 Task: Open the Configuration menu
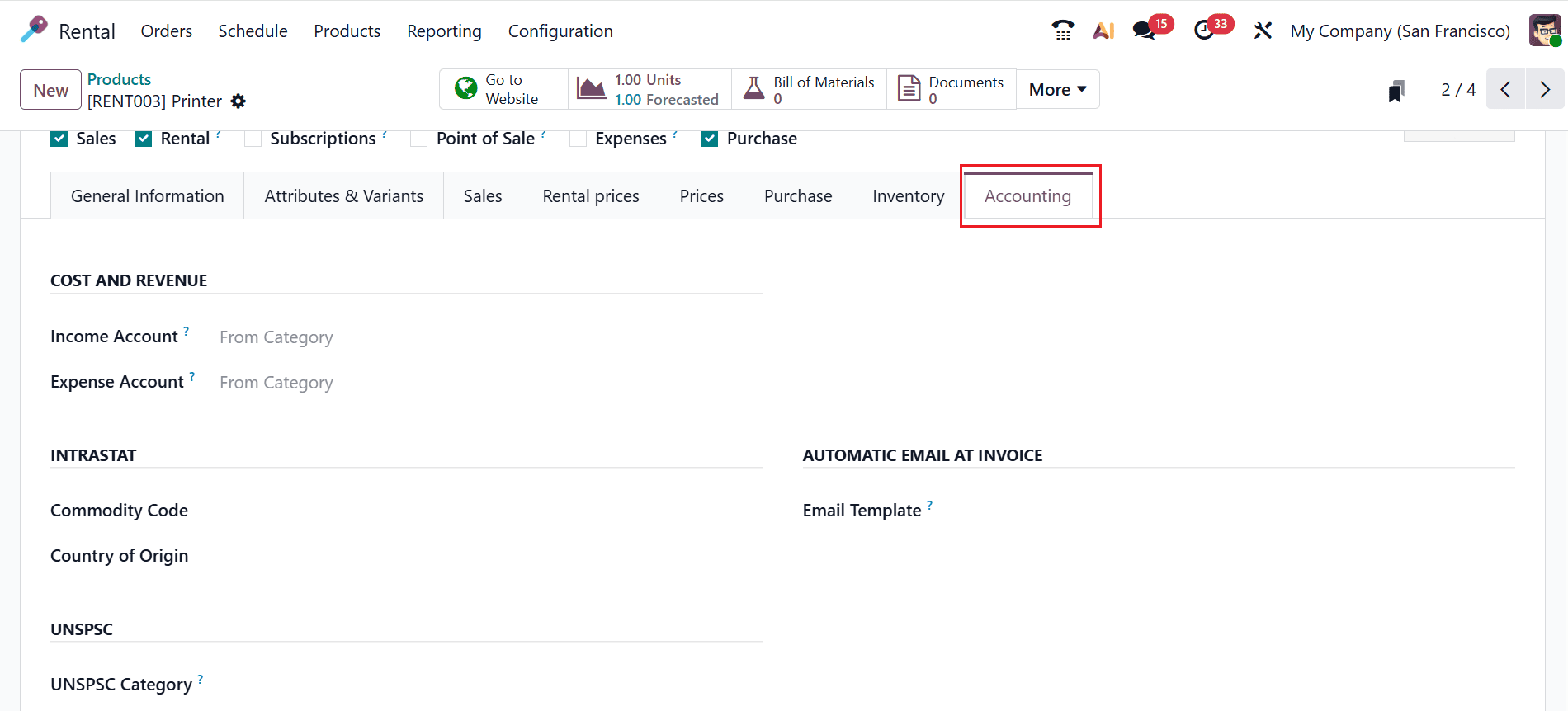(560, 31)
